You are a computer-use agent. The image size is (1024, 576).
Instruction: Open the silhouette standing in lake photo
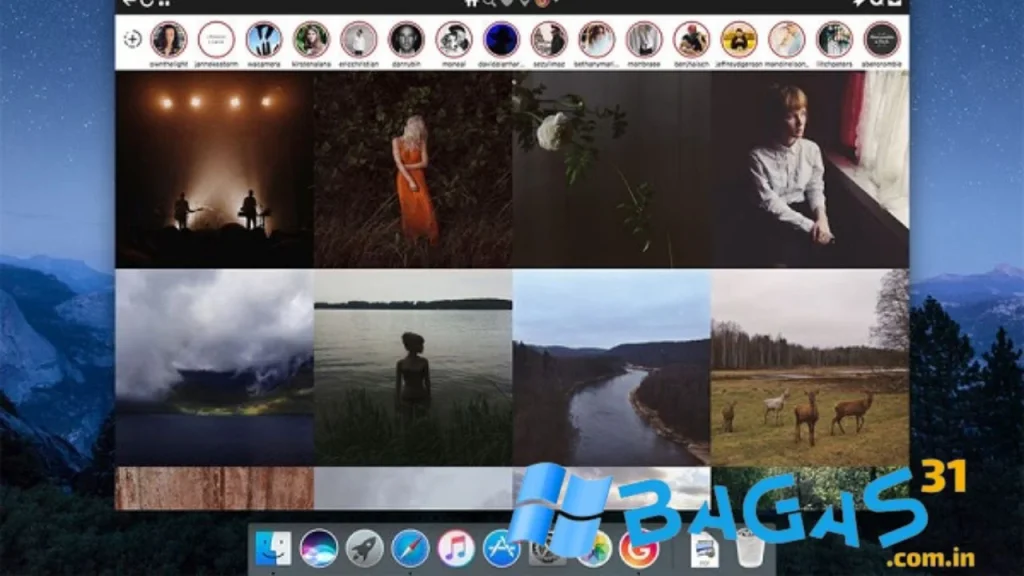click(x=413, y=368)
